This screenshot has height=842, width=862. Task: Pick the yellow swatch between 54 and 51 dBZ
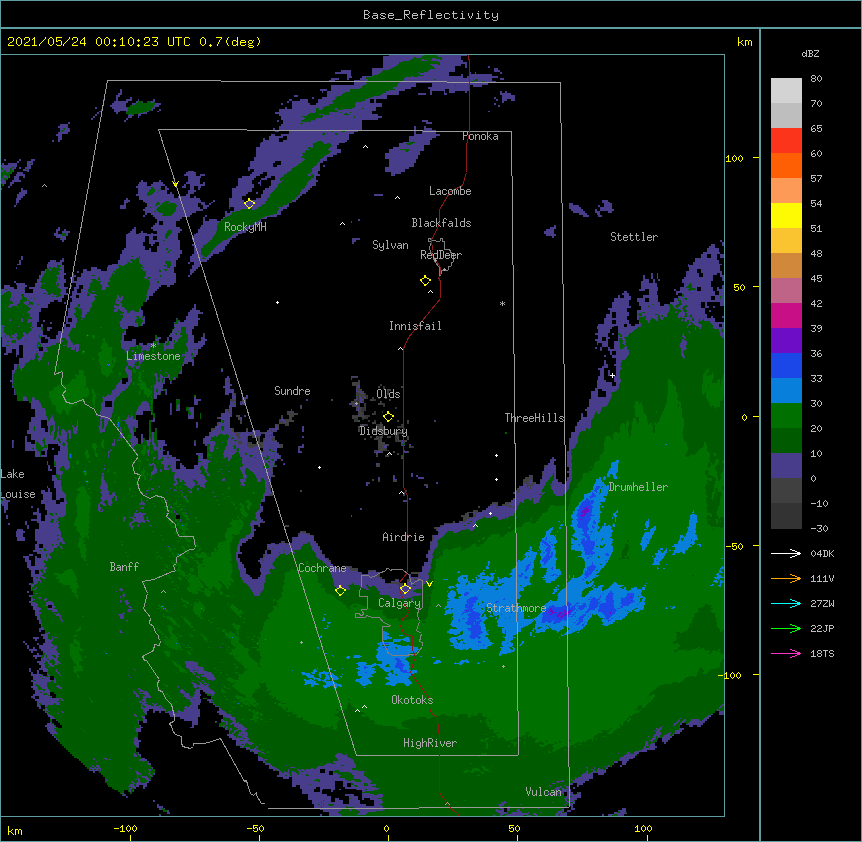(786, 216)
